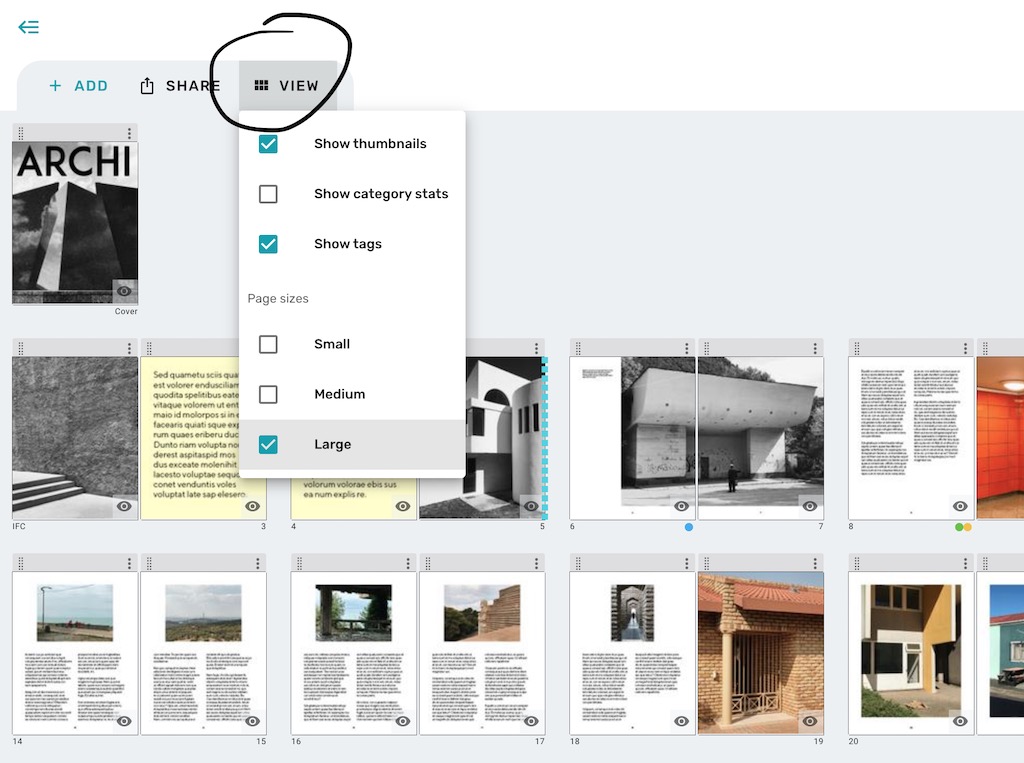Select the Large page size checkbox

pyautogui.click(x=268, y=444)
